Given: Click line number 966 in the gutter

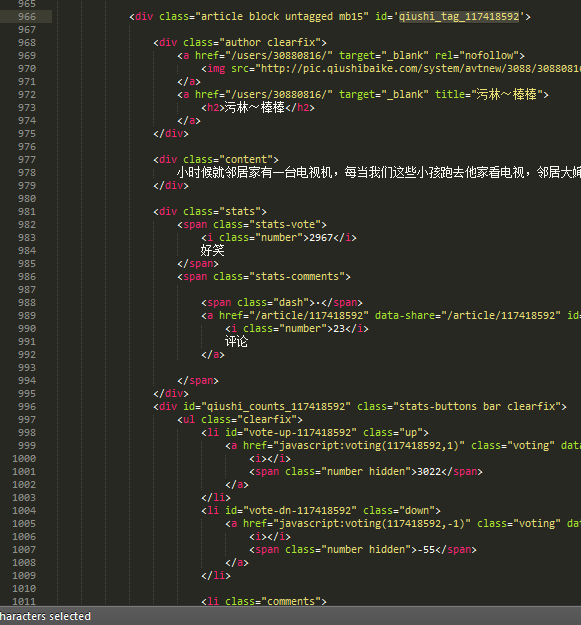Looking at the screenshot, I should (27, 17).
